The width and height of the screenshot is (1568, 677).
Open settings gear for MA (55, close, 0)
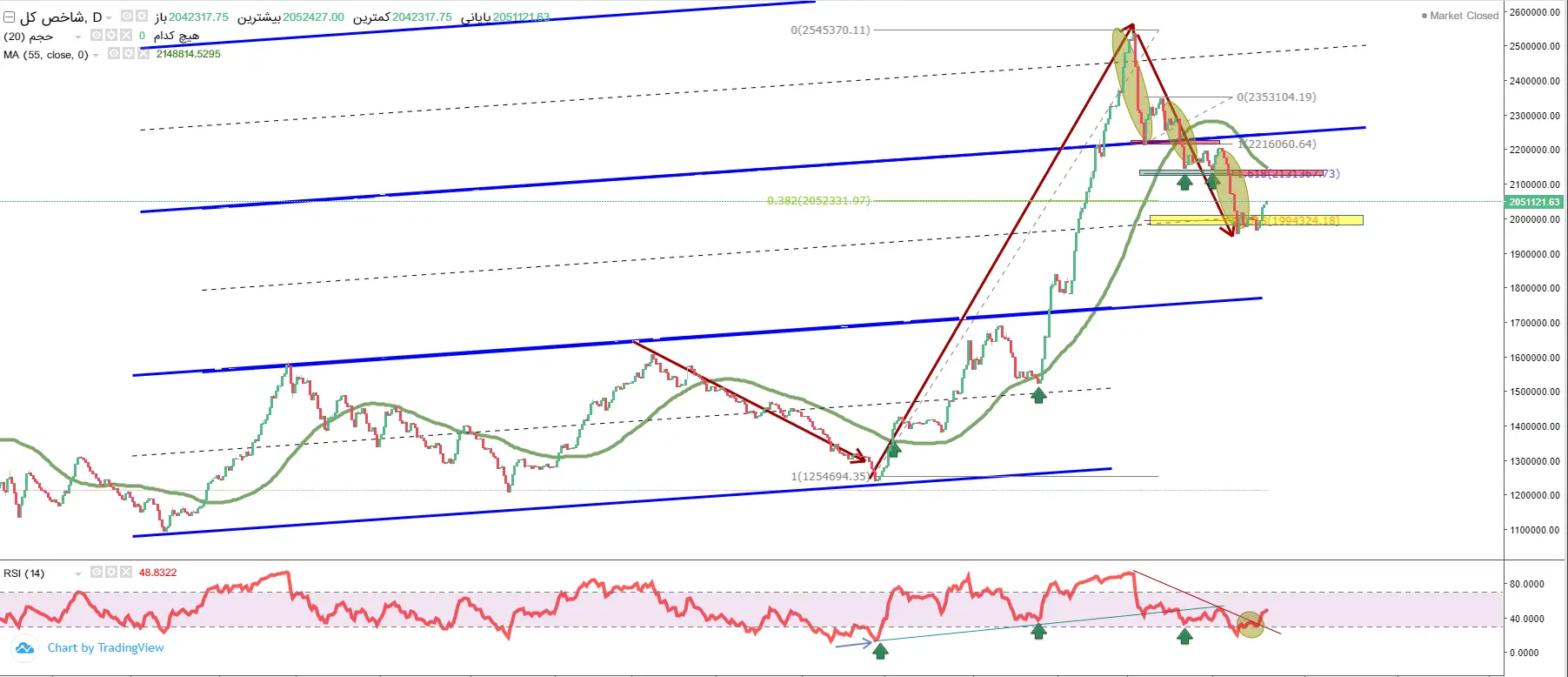coord(129,54)
